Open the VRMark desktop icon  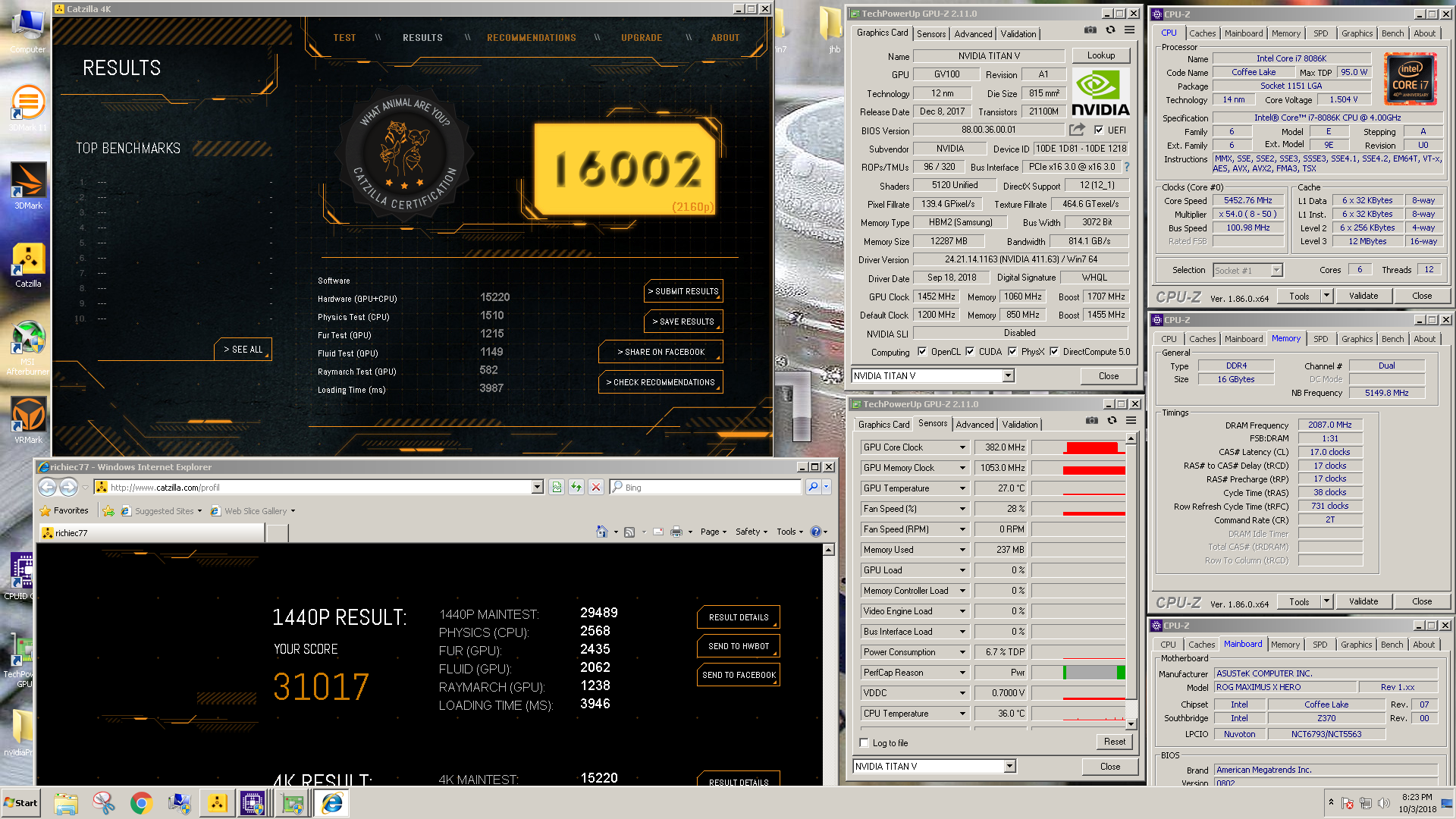point(28,421)
